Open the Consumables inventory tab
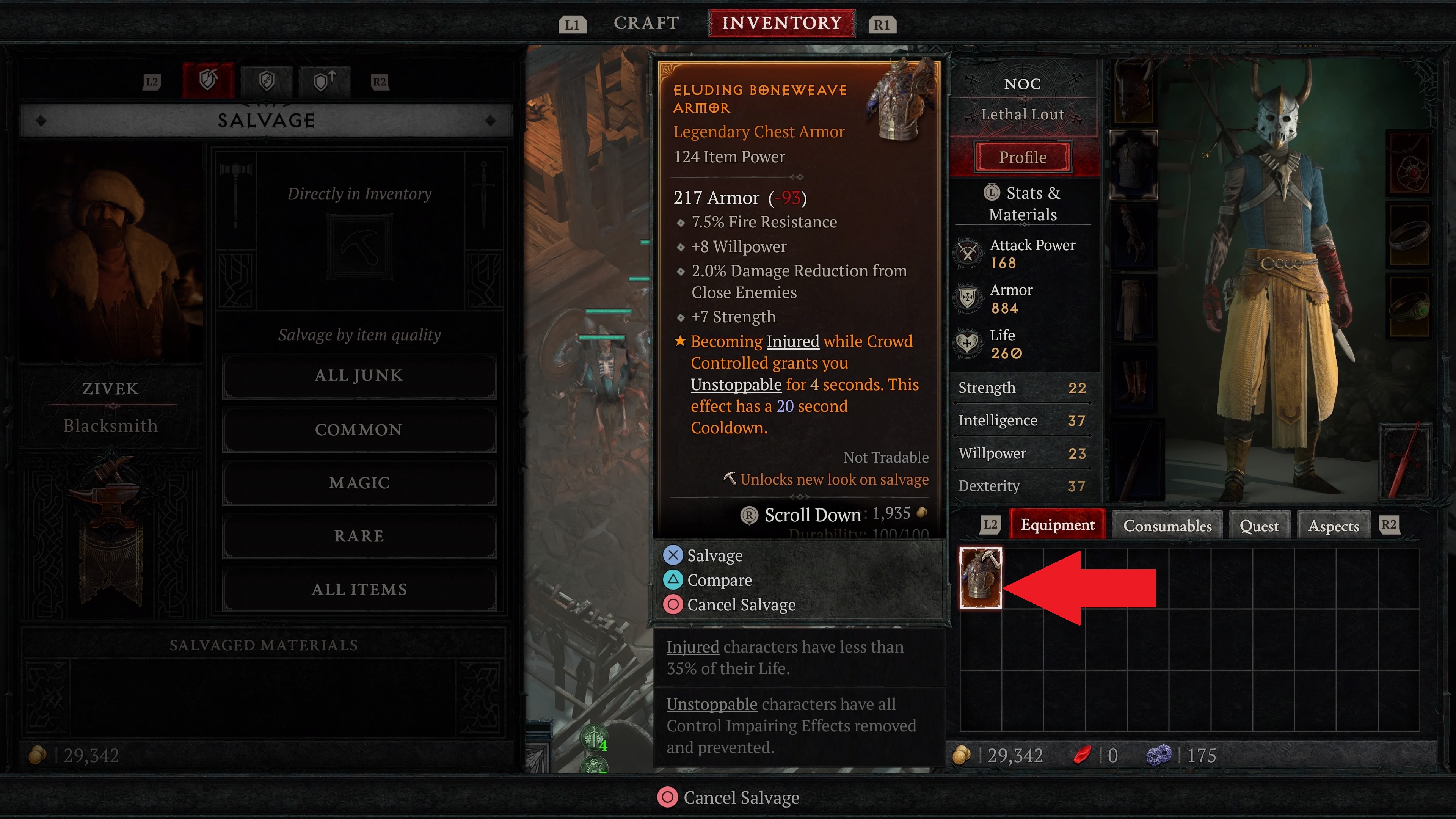Image resolution: width=1456 pixels, height=819 pixels. click(1167, 526)
